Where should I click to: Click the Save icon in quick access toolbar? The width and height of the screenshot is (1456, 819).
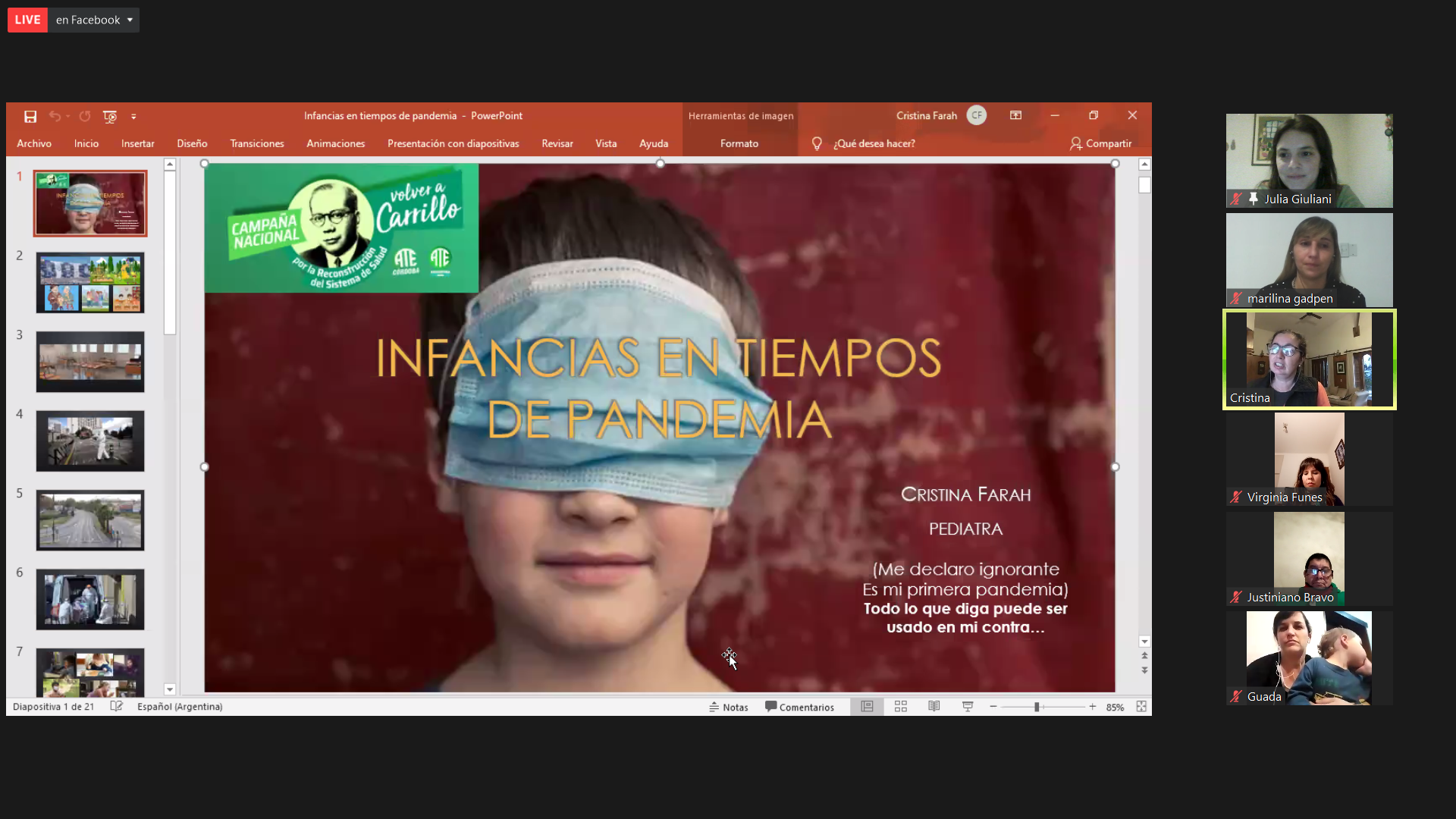30,116
